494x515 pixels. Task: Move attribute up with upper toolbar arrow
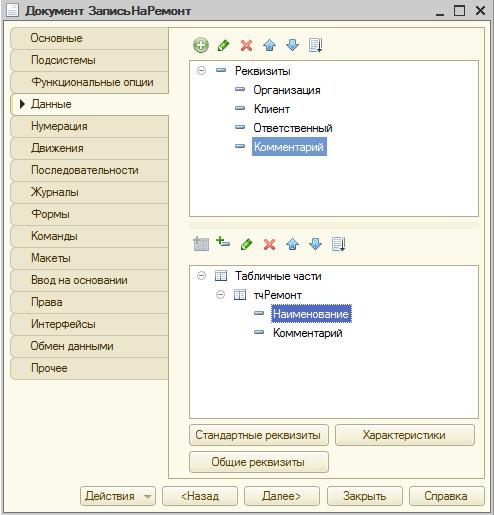click(x=269, y=45)
